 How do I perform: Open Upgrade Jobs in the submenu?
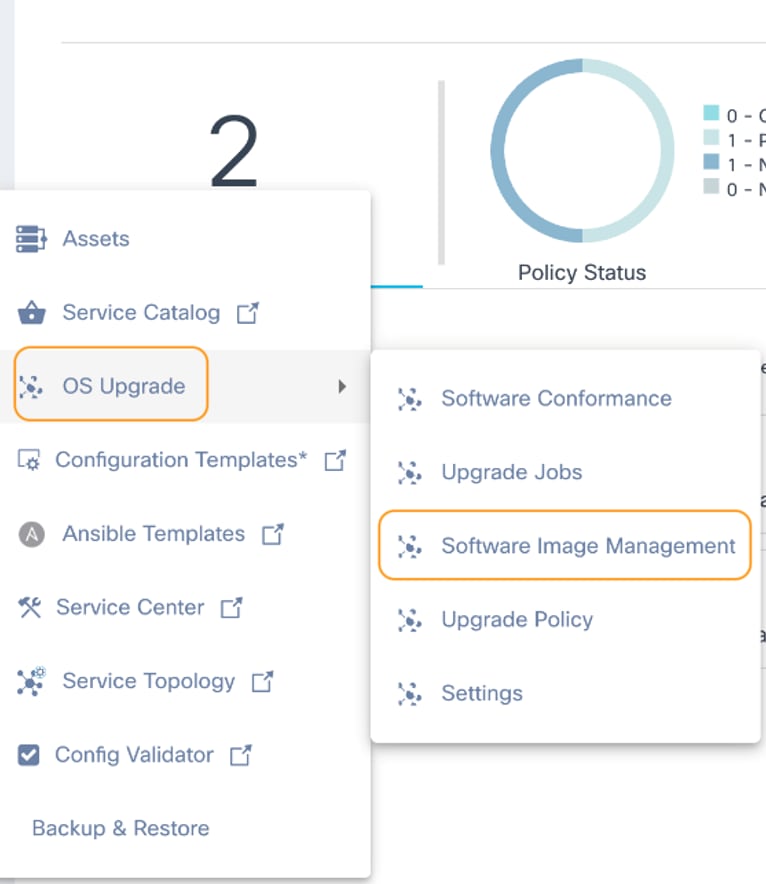tap(511, 472)
